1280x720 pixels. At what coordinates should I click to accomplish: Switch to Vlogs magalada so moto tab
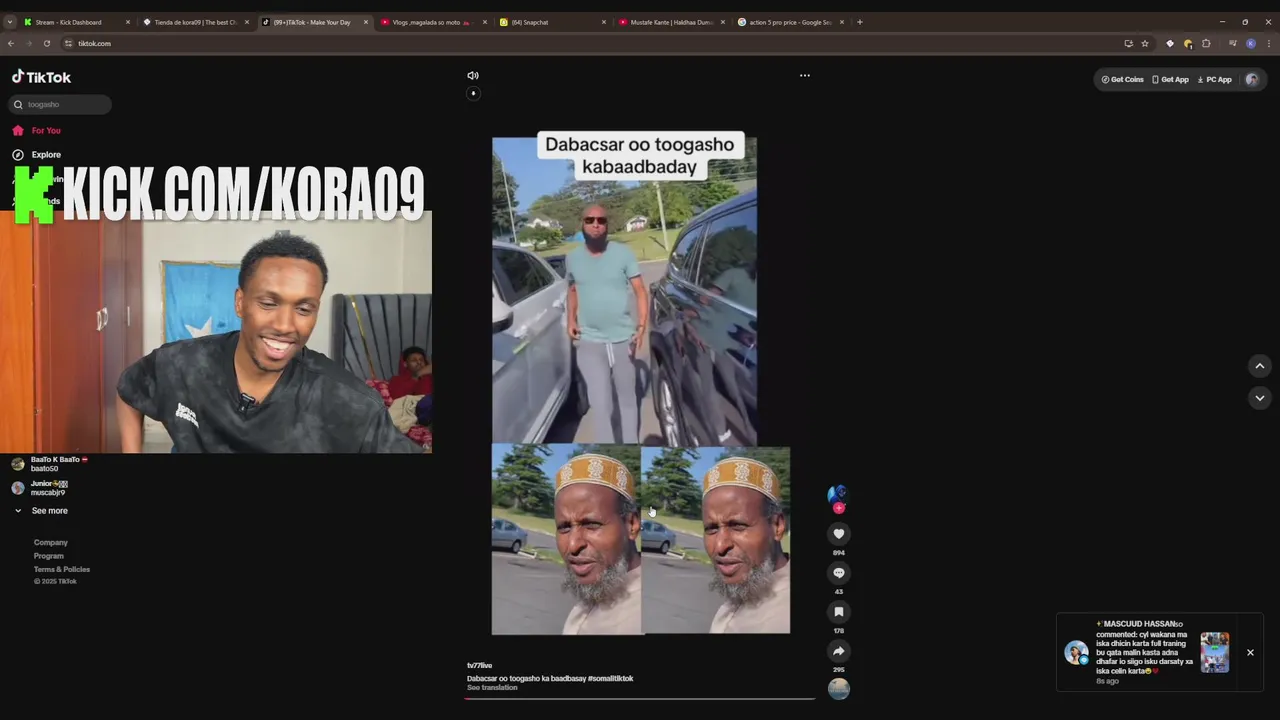432,22
